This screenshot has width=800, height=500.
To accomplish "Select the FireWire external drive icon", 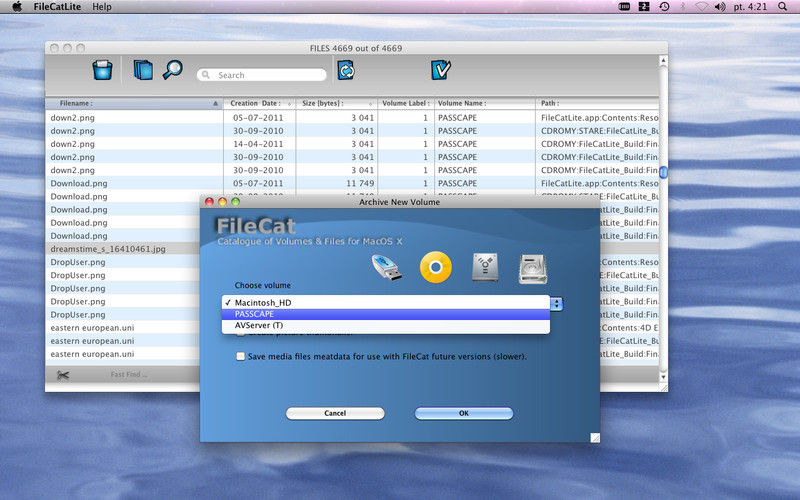I will point(484,268).
